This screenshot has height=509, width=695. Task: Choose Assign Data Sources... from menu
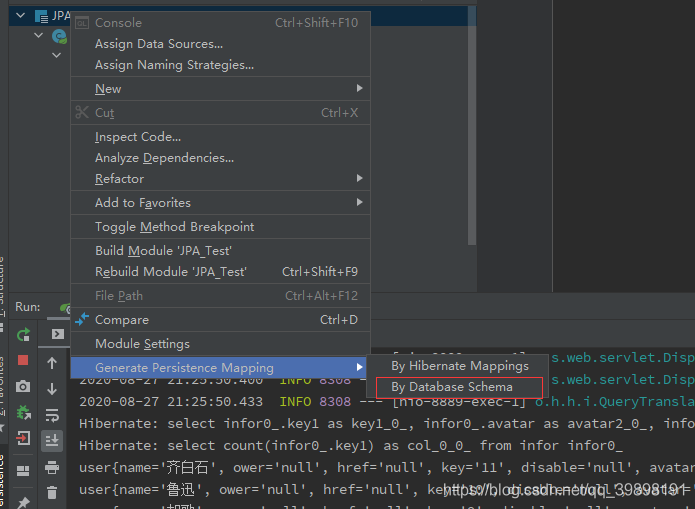coord(221,43)
